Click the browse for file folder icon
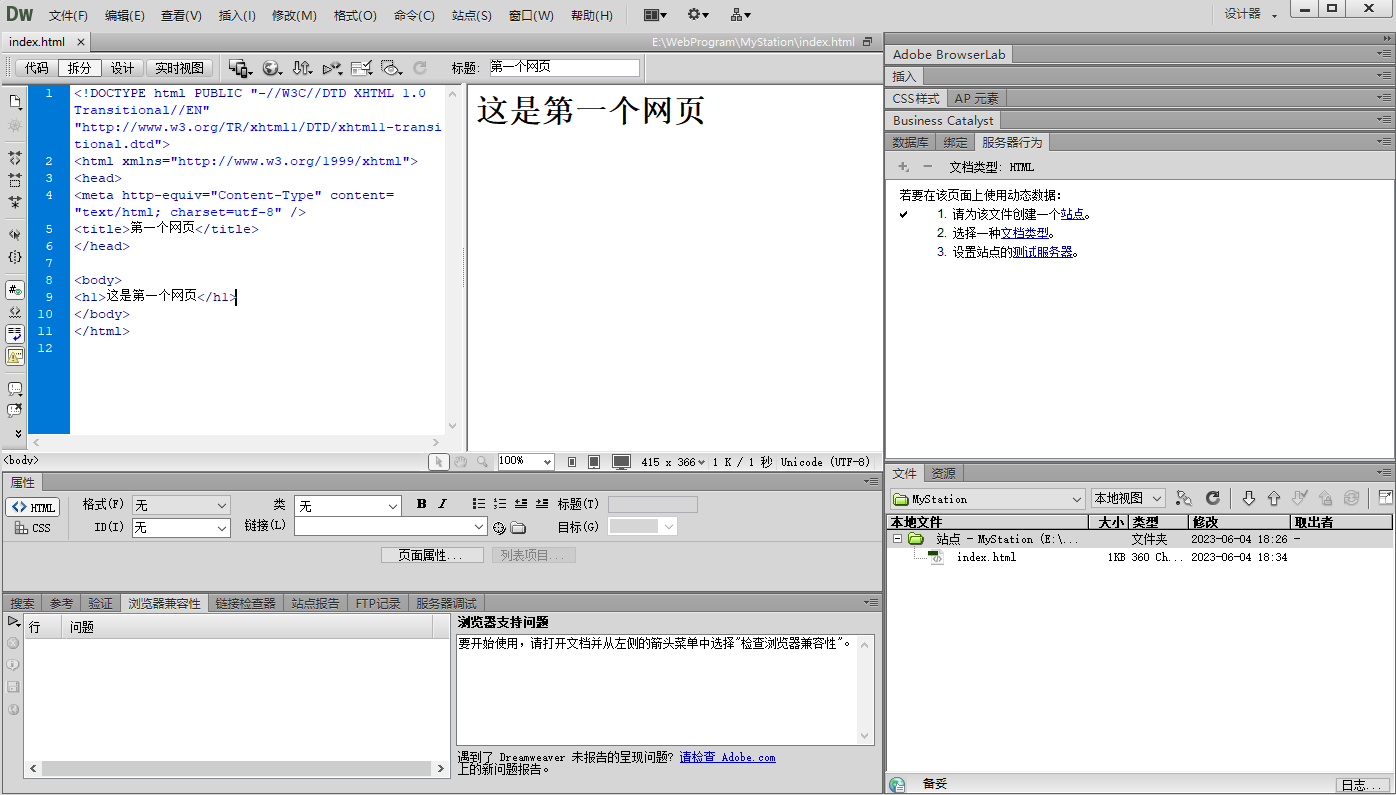The image size is (1396, 795). [518, 528]
